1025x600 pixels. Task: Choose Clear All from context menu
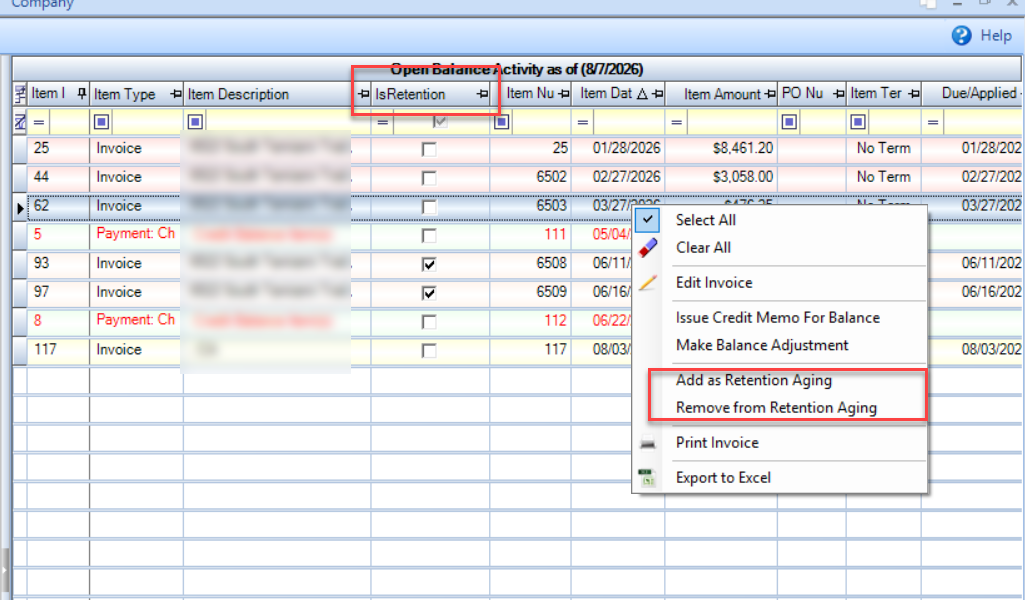coord(703,248)
